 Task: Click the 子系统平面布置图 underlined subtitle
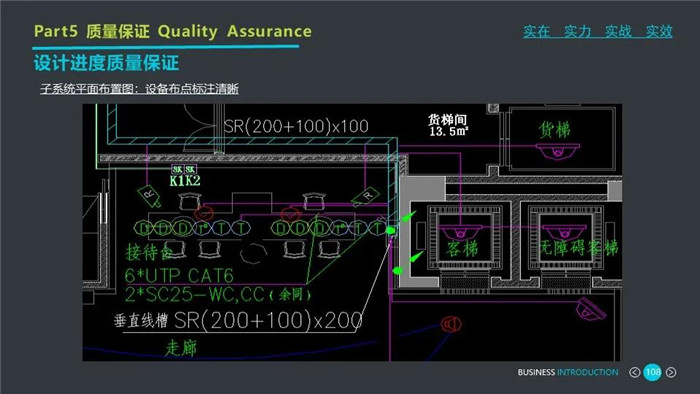[139, 89]
